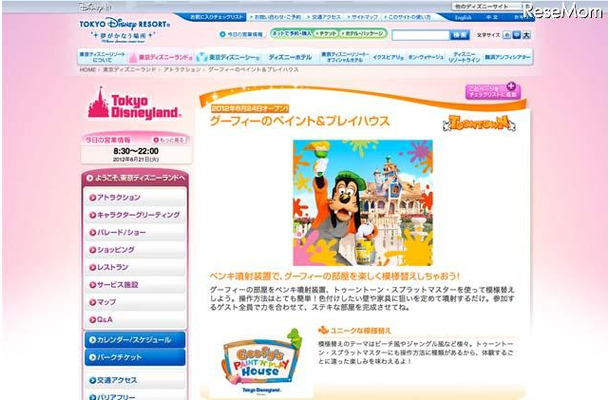Click the Goofy painting main image

363,203
